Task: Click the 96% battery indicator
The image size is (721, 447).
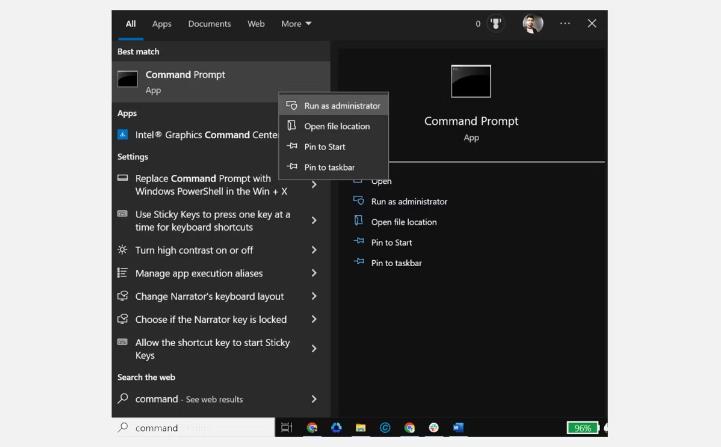Action: [583, 428]
